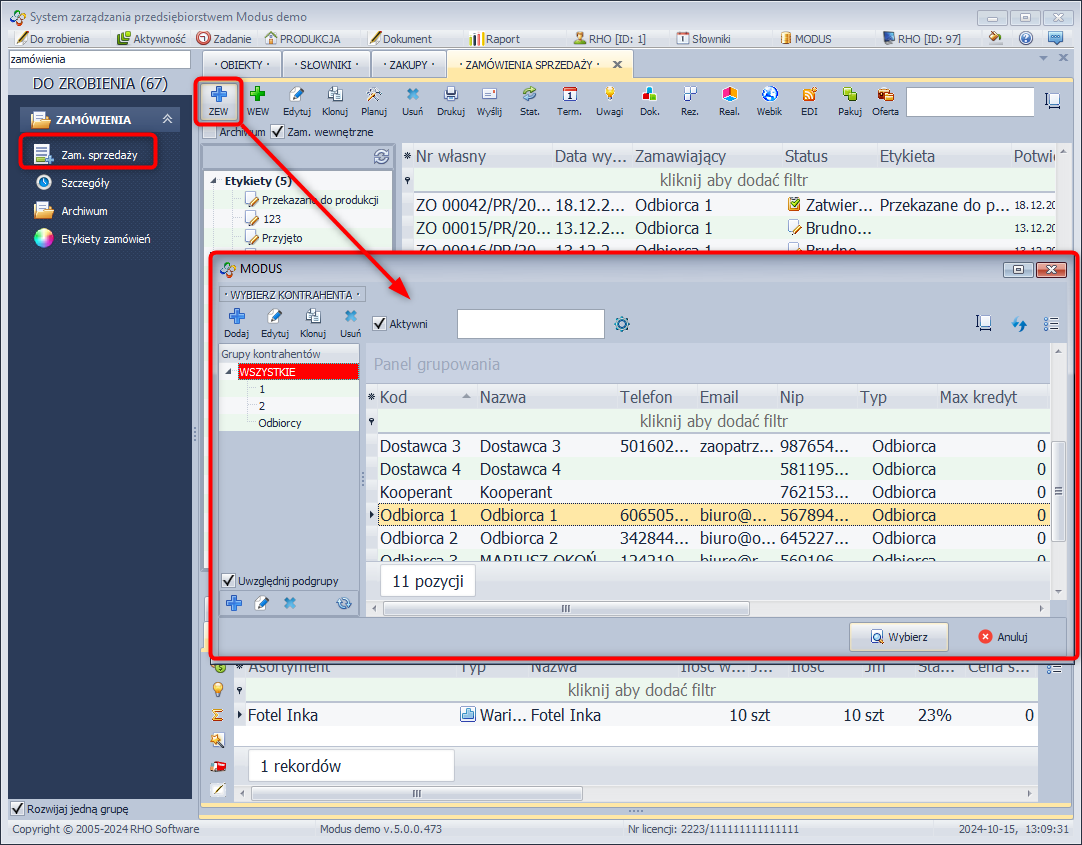The height and width of the screenshot is (845, 1082).
Task: Open the Webik toolbar icon
Action: [x=769, y=100]
